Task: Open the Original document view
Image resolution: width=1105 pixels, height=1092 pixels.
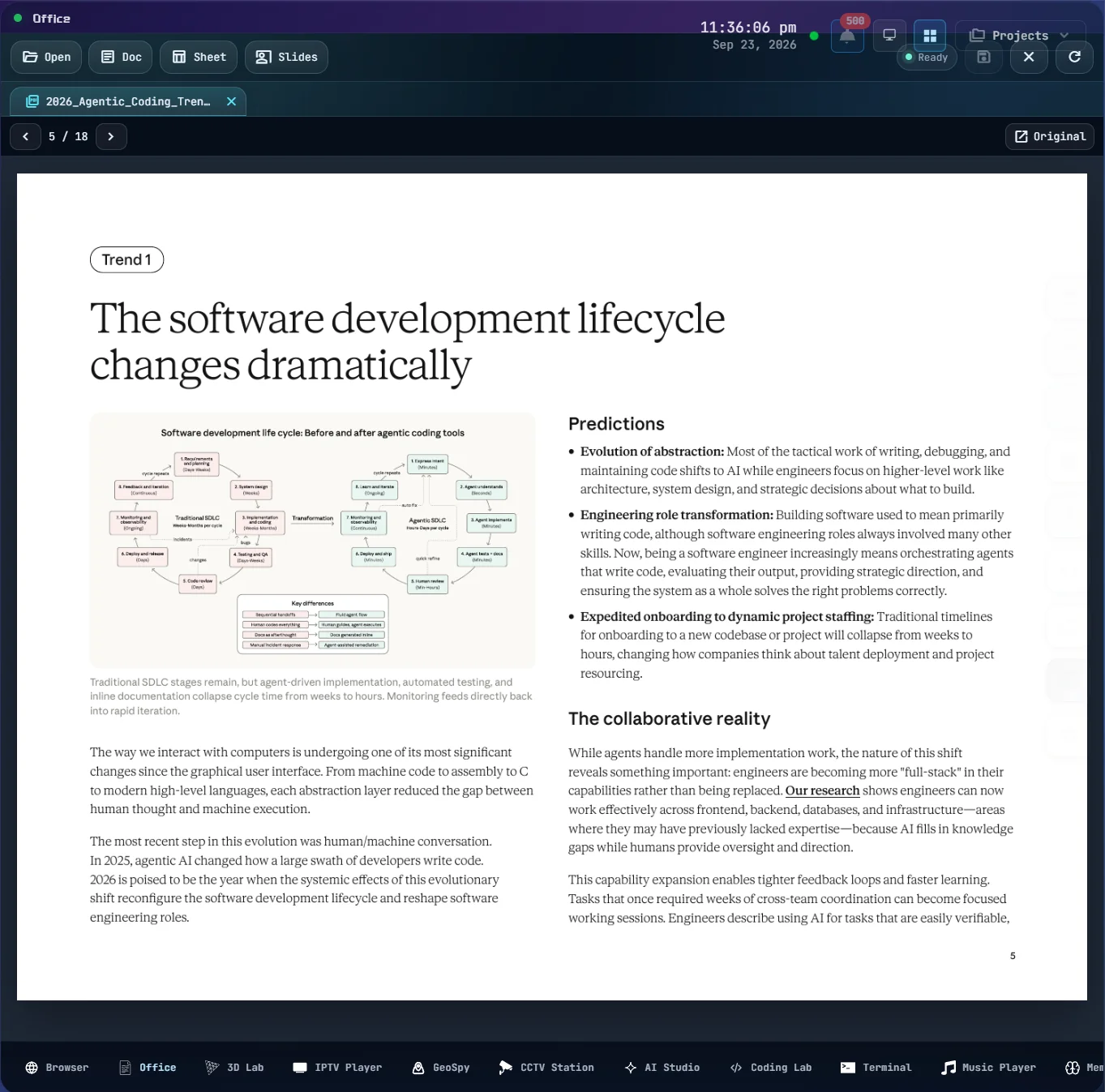Action: [1050, 136]
